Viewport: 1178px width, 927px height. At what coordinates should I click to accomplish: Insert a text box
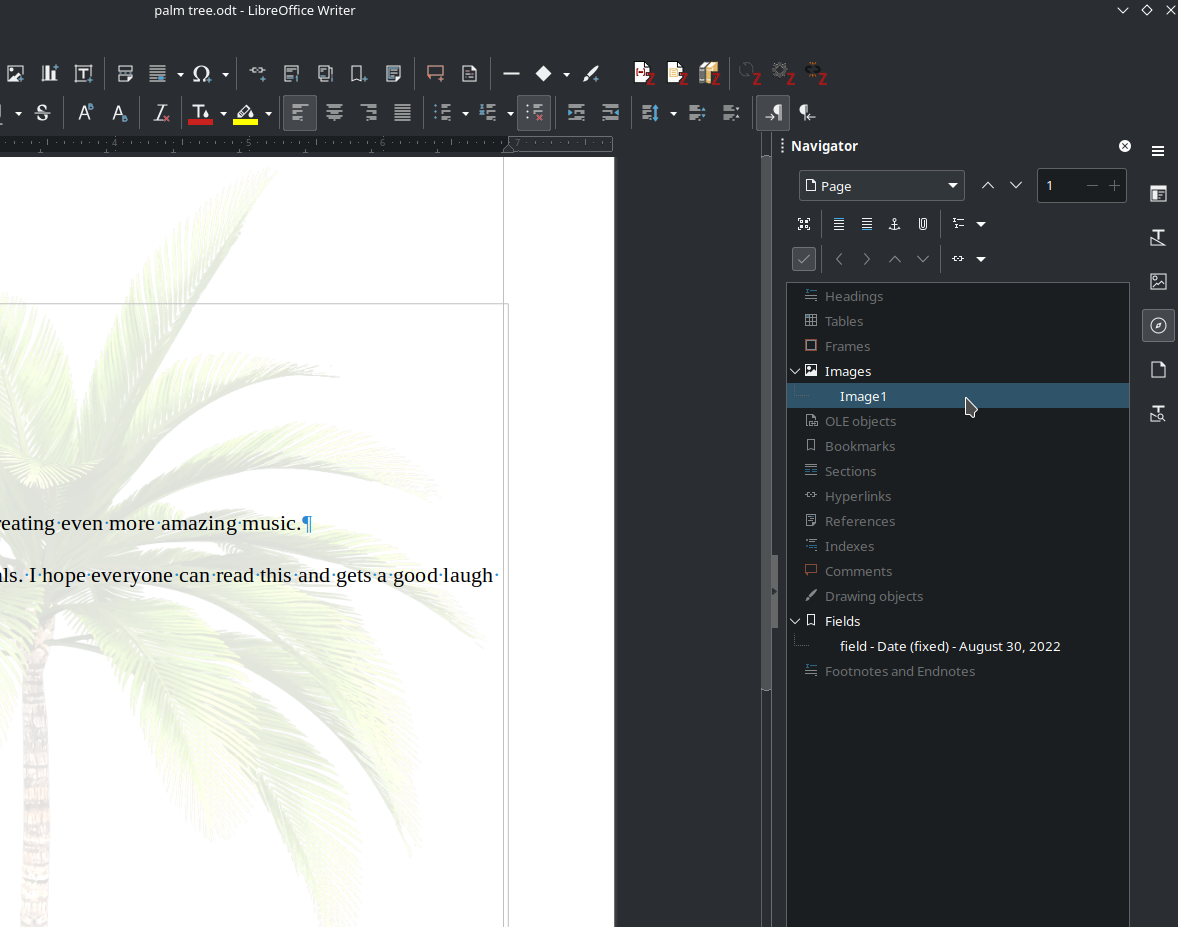click(83, 73)
